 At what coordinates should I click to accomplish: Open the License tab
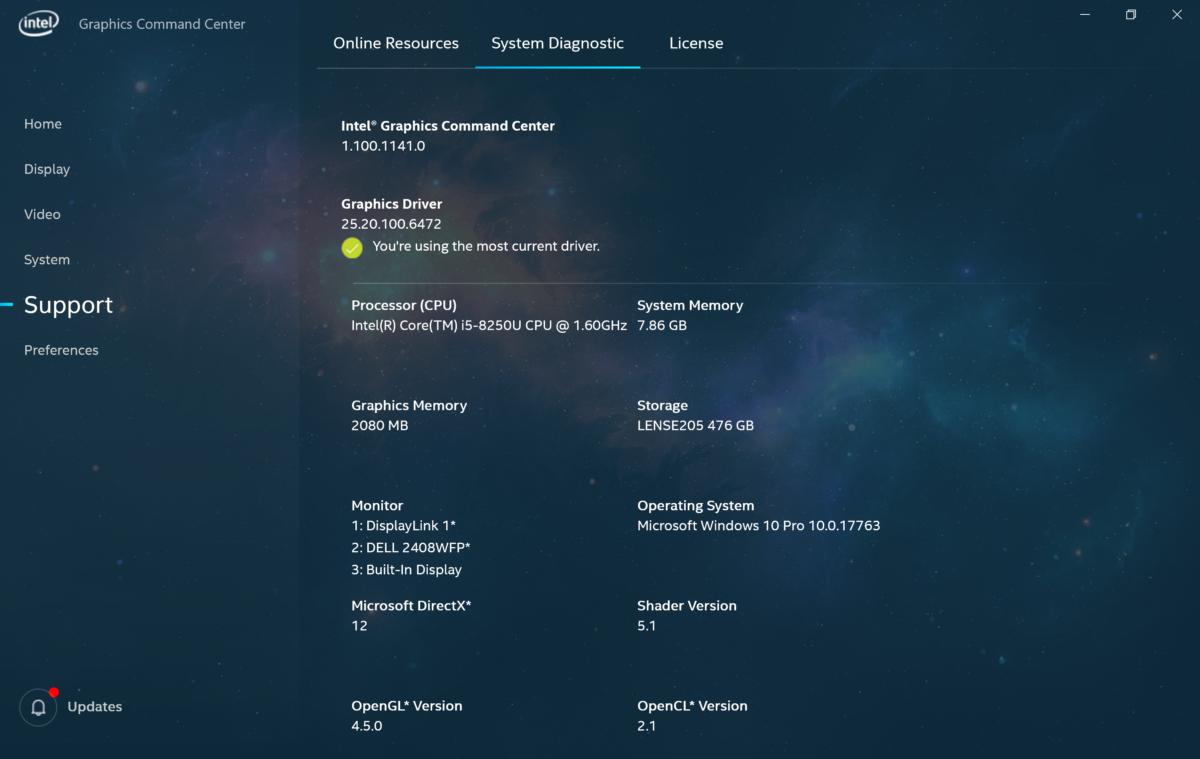coord(696,43)
